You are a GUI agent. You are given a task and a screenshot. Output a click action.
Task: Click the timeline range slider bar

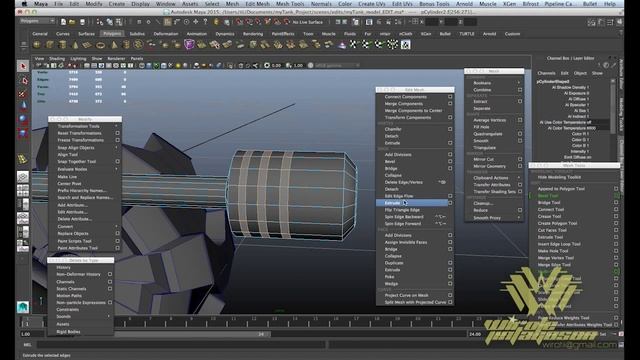pos(192,334)
